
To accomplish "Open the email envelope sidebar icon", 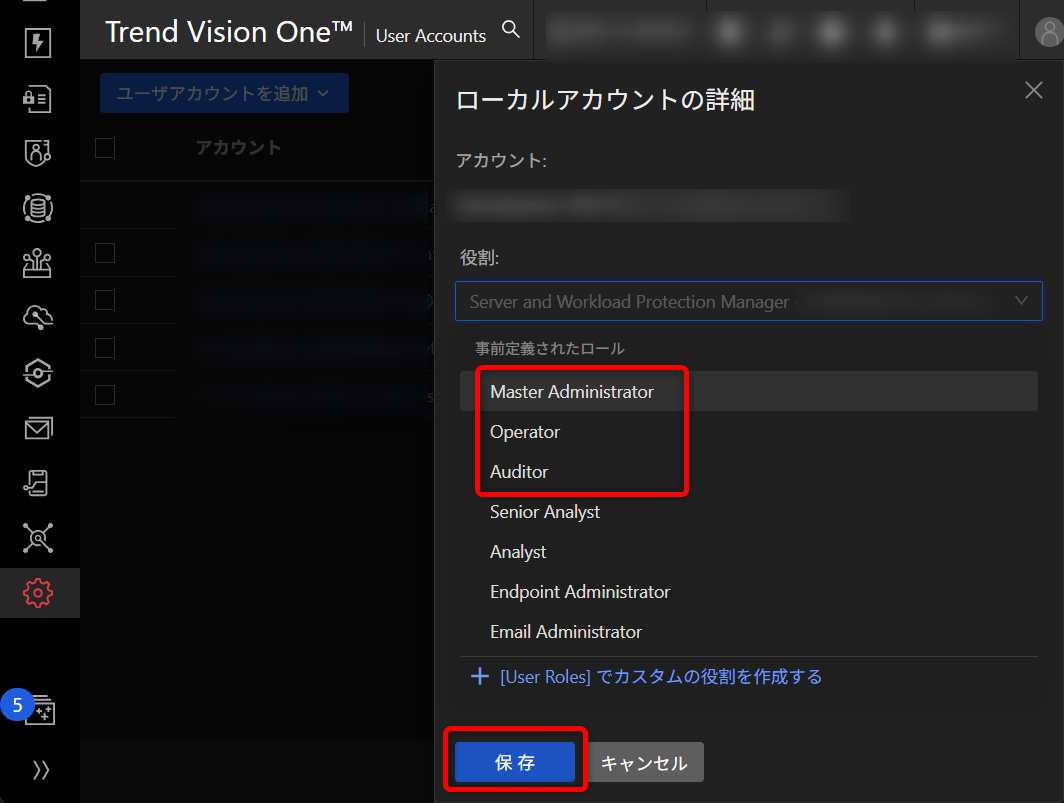I will (x=37, y=428).
